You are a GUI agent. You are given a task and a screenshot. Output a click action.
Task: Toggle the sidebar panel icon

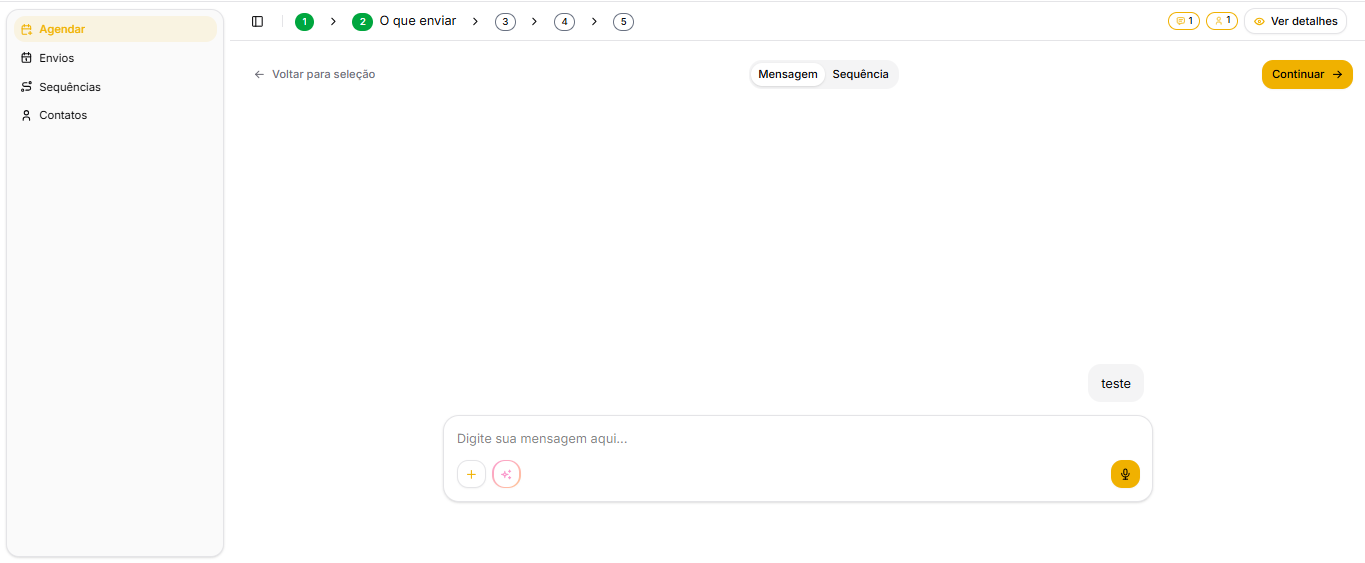click(x=257, y=21)
